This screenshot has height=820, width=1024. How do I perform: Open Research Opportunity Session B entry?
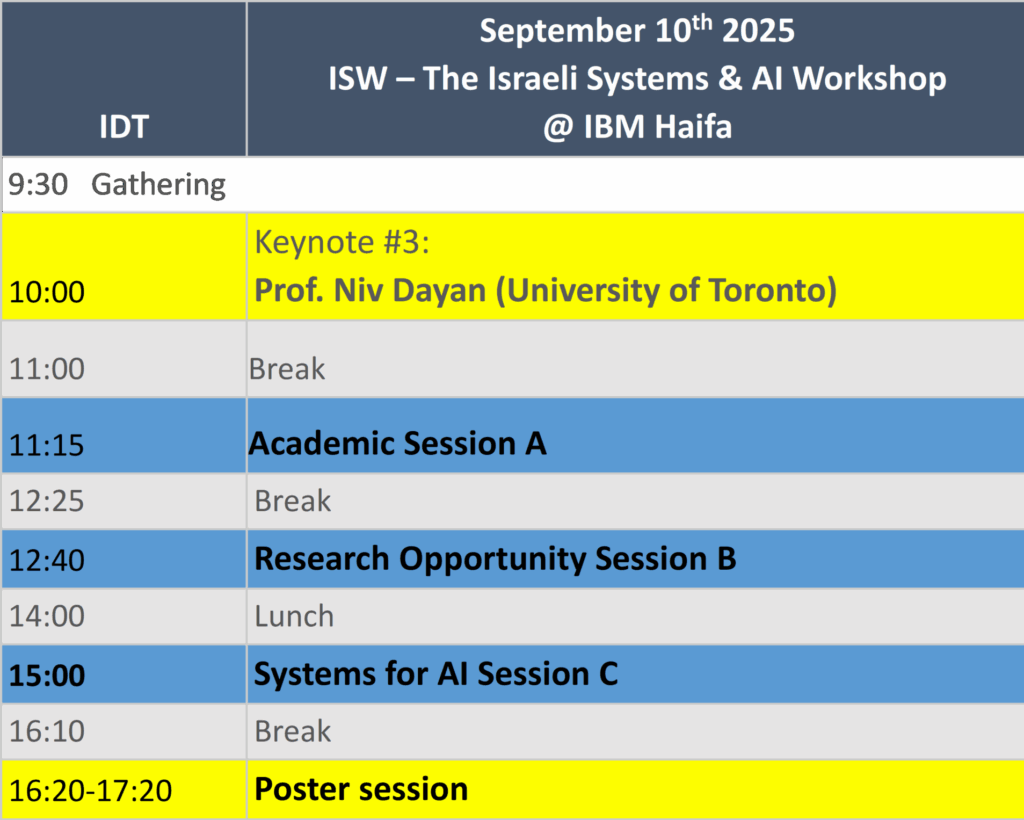pyautogui.click(x=495, y=559)
